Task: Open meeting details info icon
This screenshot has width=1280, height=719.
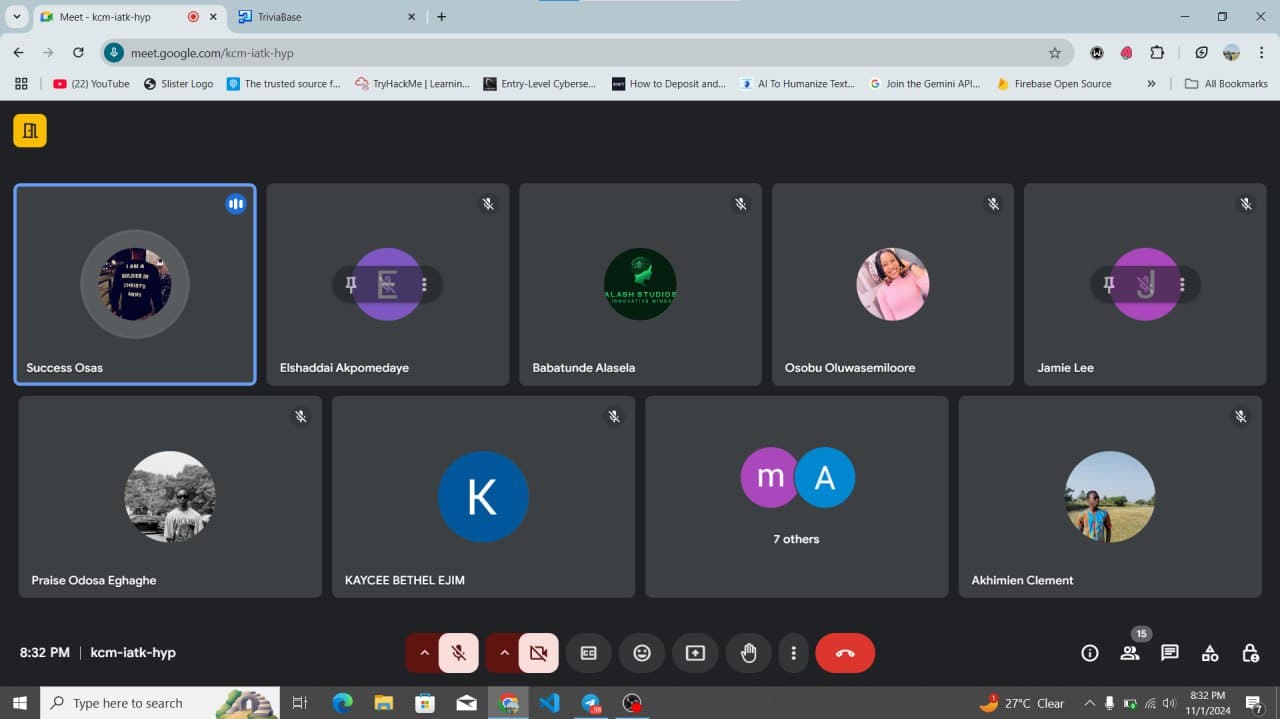Action: [1090, 653]
